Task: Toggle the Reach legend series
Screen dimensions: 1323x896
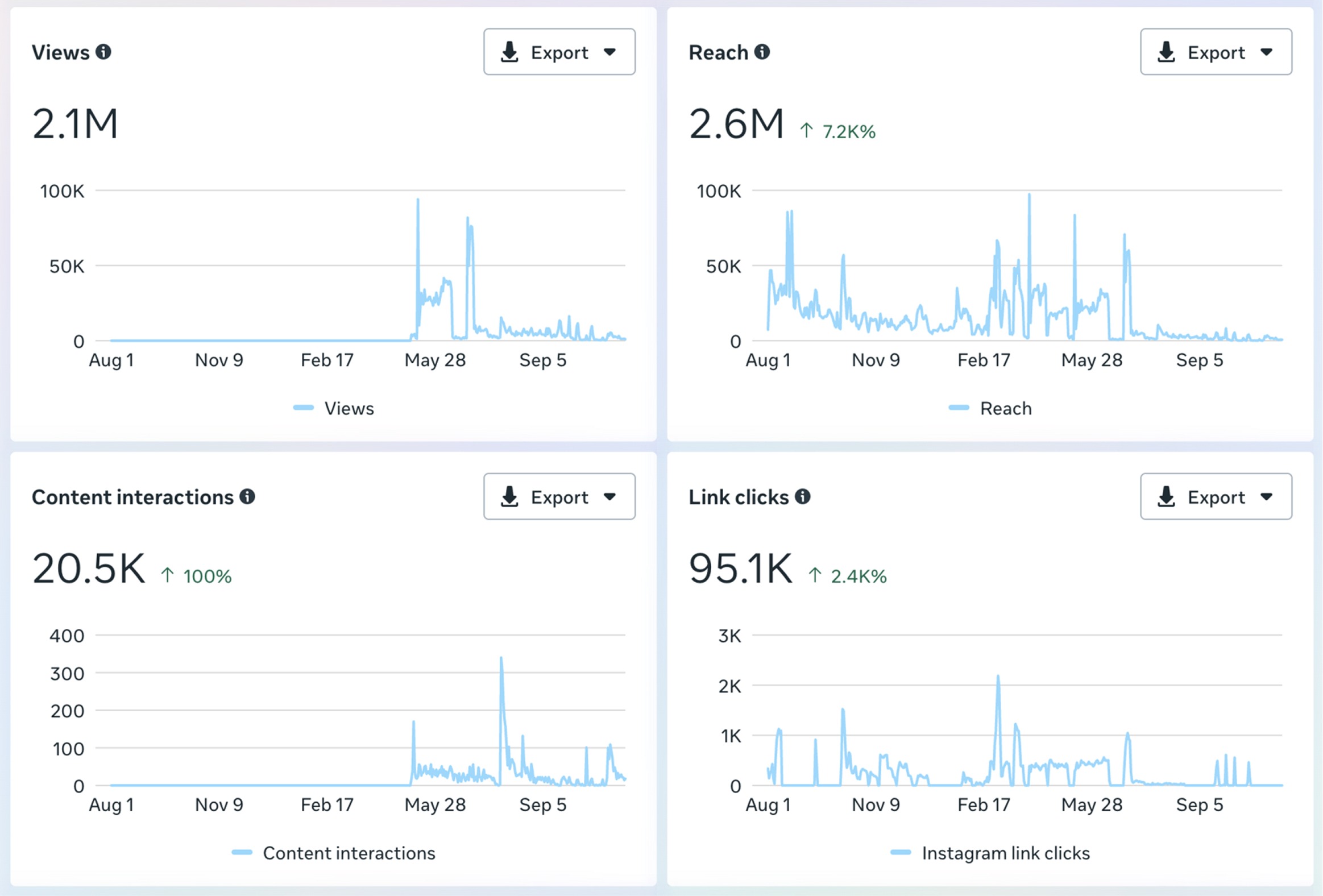Action: coord(990,408)
